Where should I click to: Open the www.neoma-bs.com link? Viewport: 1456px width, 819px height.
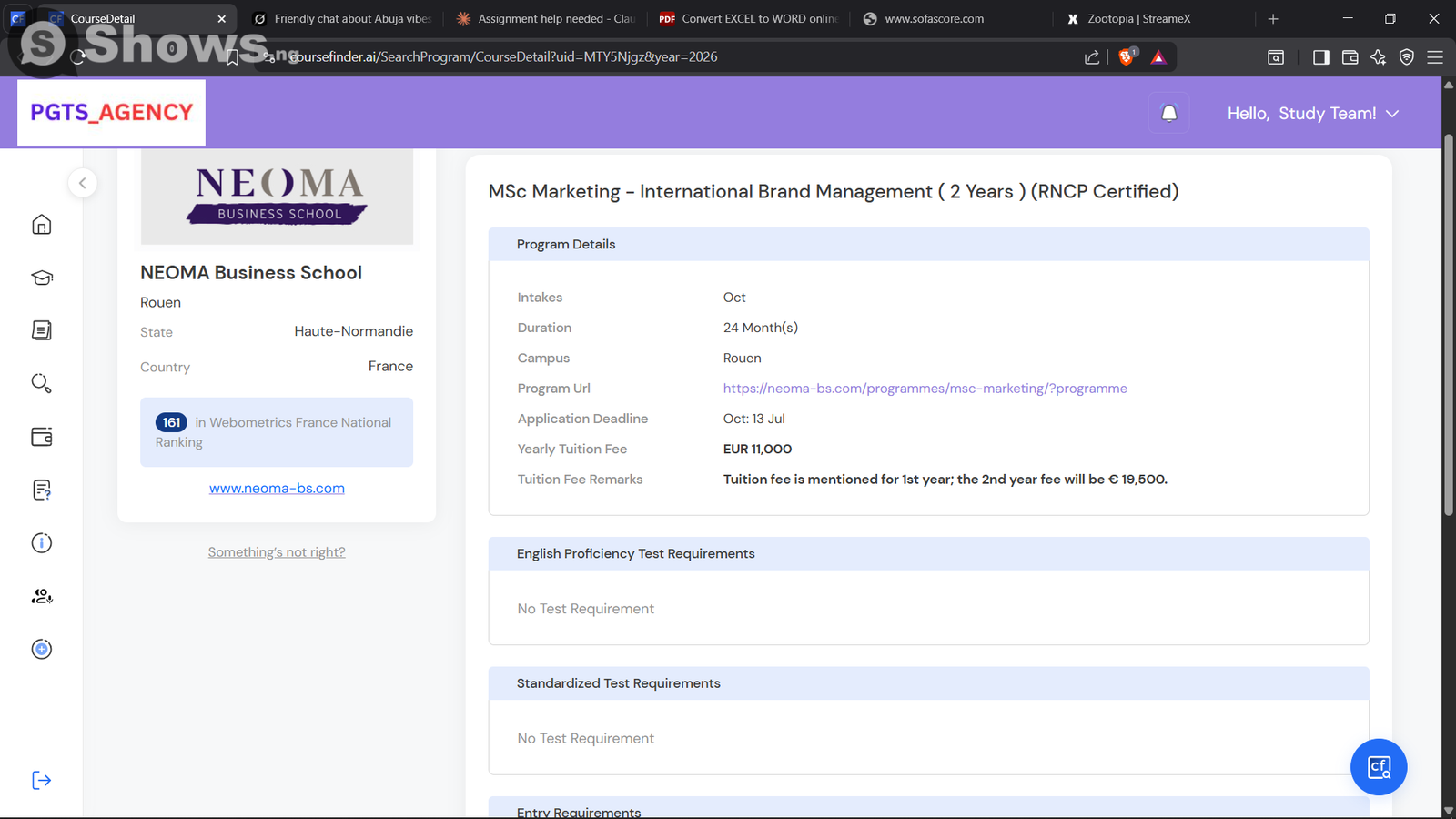click(x=277, y=489)
